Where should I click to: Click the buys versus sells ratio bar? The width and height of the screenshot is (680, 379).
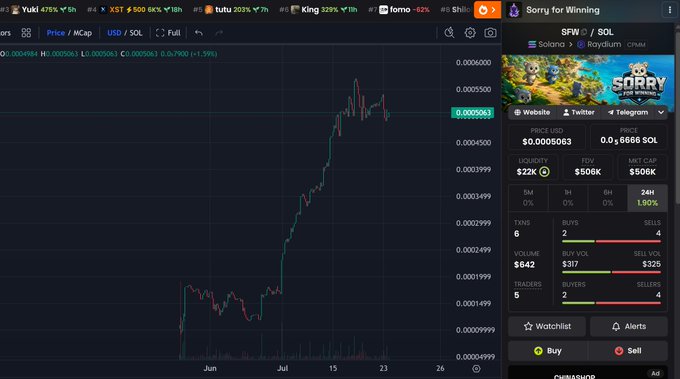pyautogui.click(x=611, y=242)
